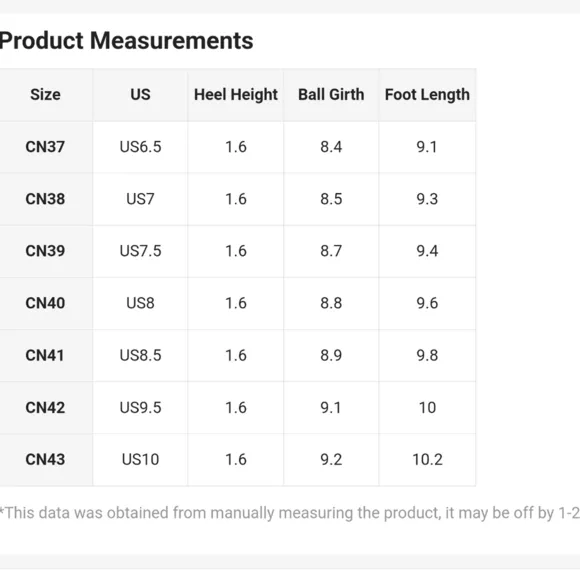Viewport: 580px width, 579px height.
Task: Click the manual measurement disclaimer note
Action: (x=290, y=513)
